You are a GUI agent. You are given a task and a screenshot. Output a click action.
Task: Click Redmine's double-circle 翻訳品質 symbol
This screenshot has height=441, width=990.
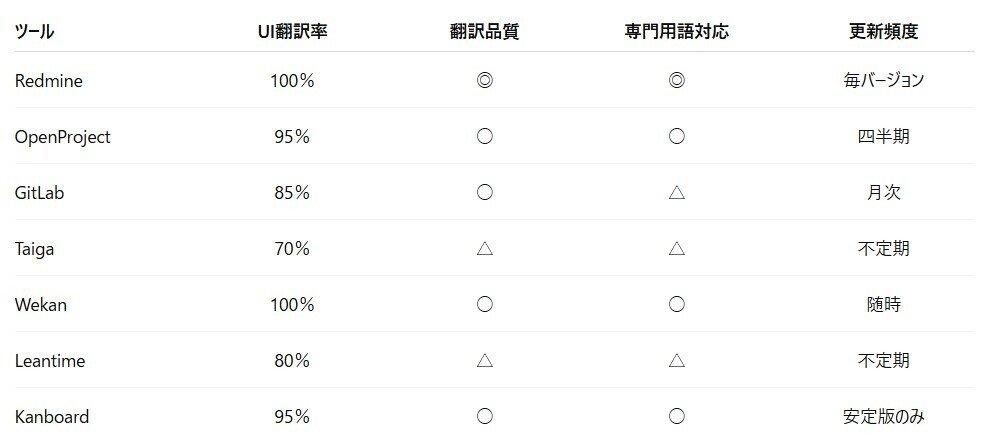[x=485, y=81]
